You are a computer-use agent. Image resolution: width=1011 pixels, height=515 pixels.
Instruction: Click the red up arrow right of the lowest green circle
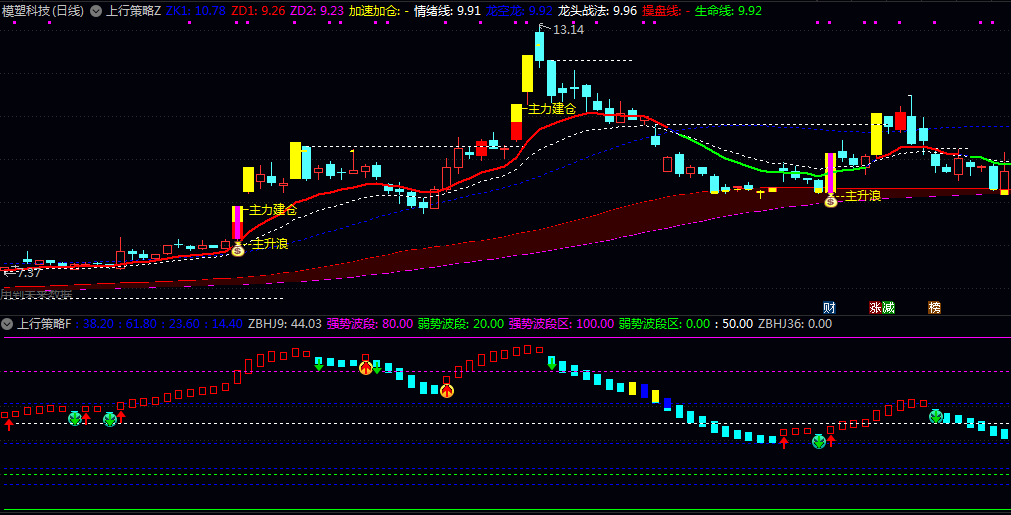pos(830,441)
